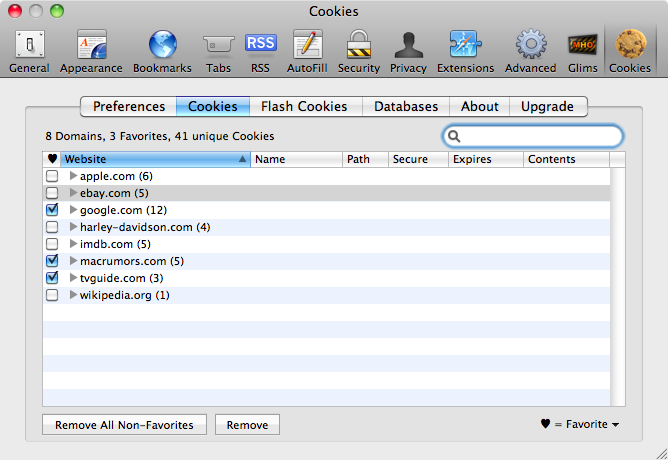Open the General preferences pane

pos(29,51)
